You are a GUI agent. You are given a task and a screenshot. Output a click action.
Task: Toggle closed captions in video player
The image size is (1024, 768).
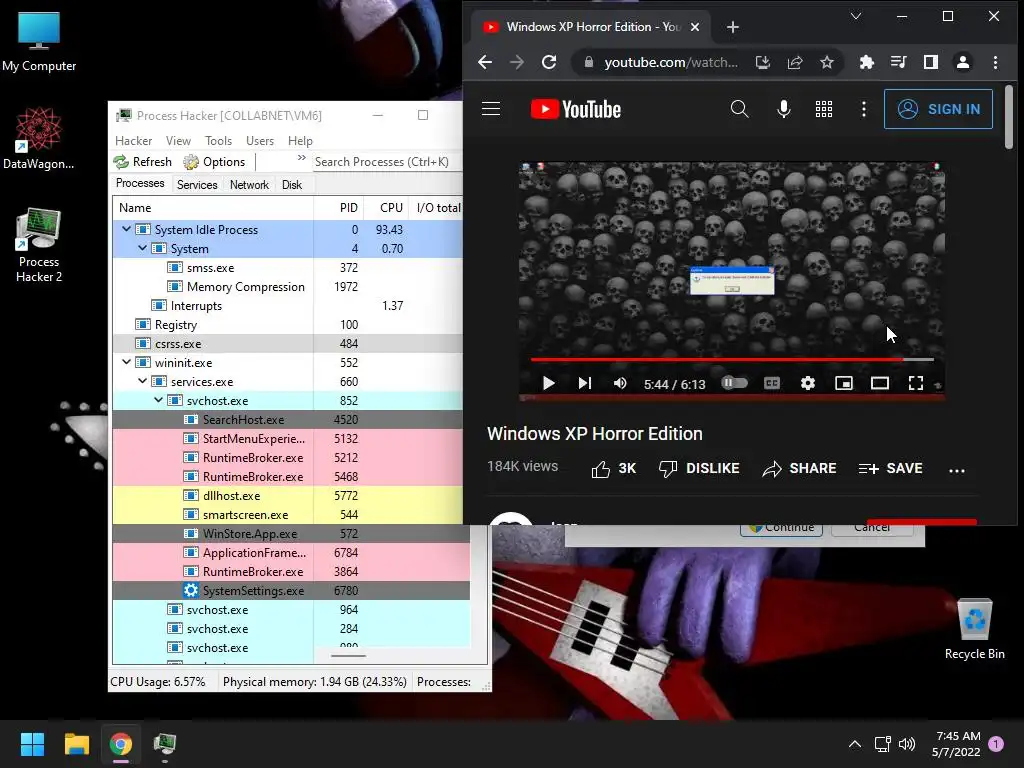click(x=772, y=383)
